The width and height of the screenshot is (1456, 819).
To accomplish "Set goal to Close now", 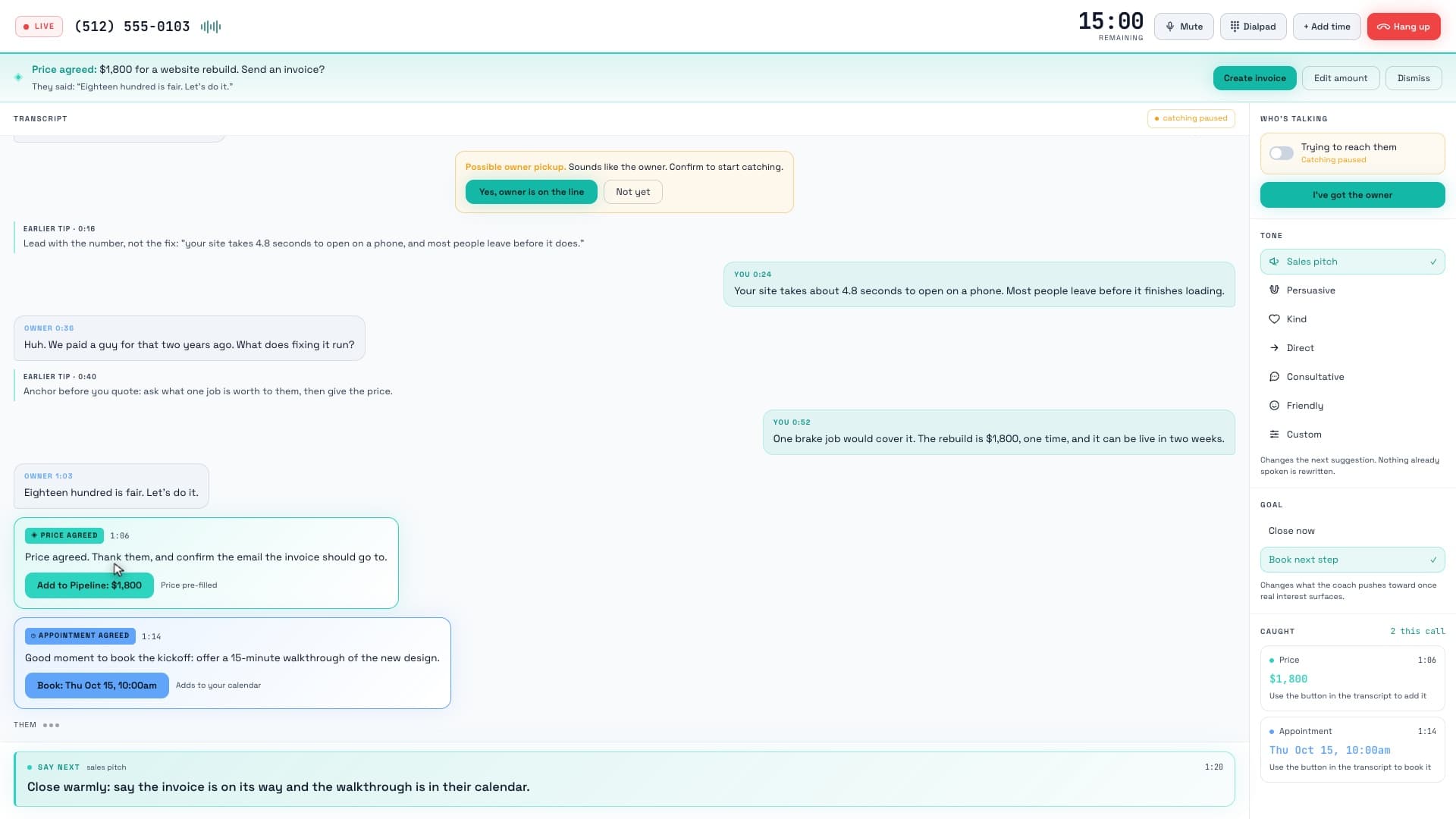I will 1352,531.
